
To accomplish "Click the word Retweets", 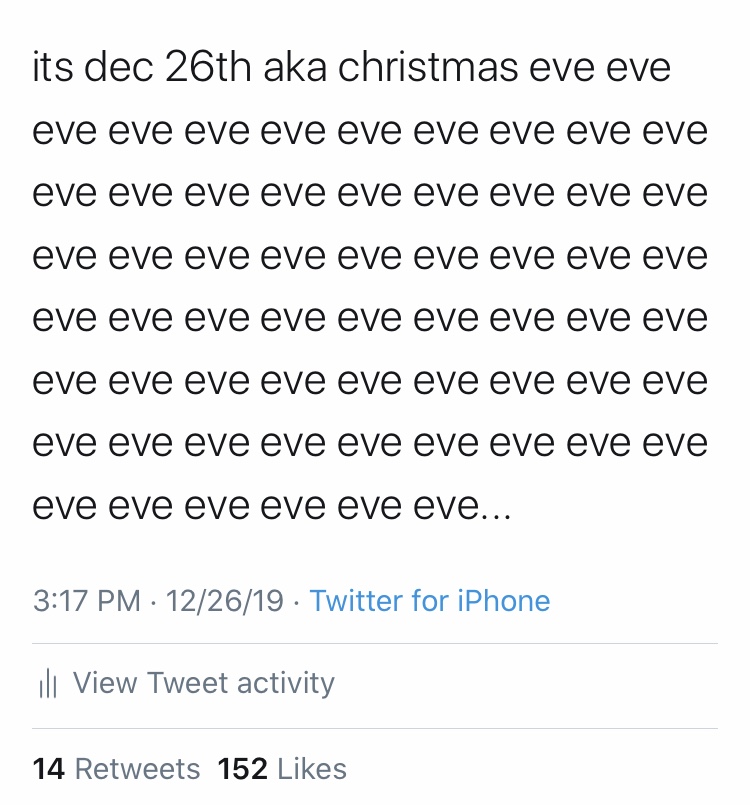I will (138, 769).
